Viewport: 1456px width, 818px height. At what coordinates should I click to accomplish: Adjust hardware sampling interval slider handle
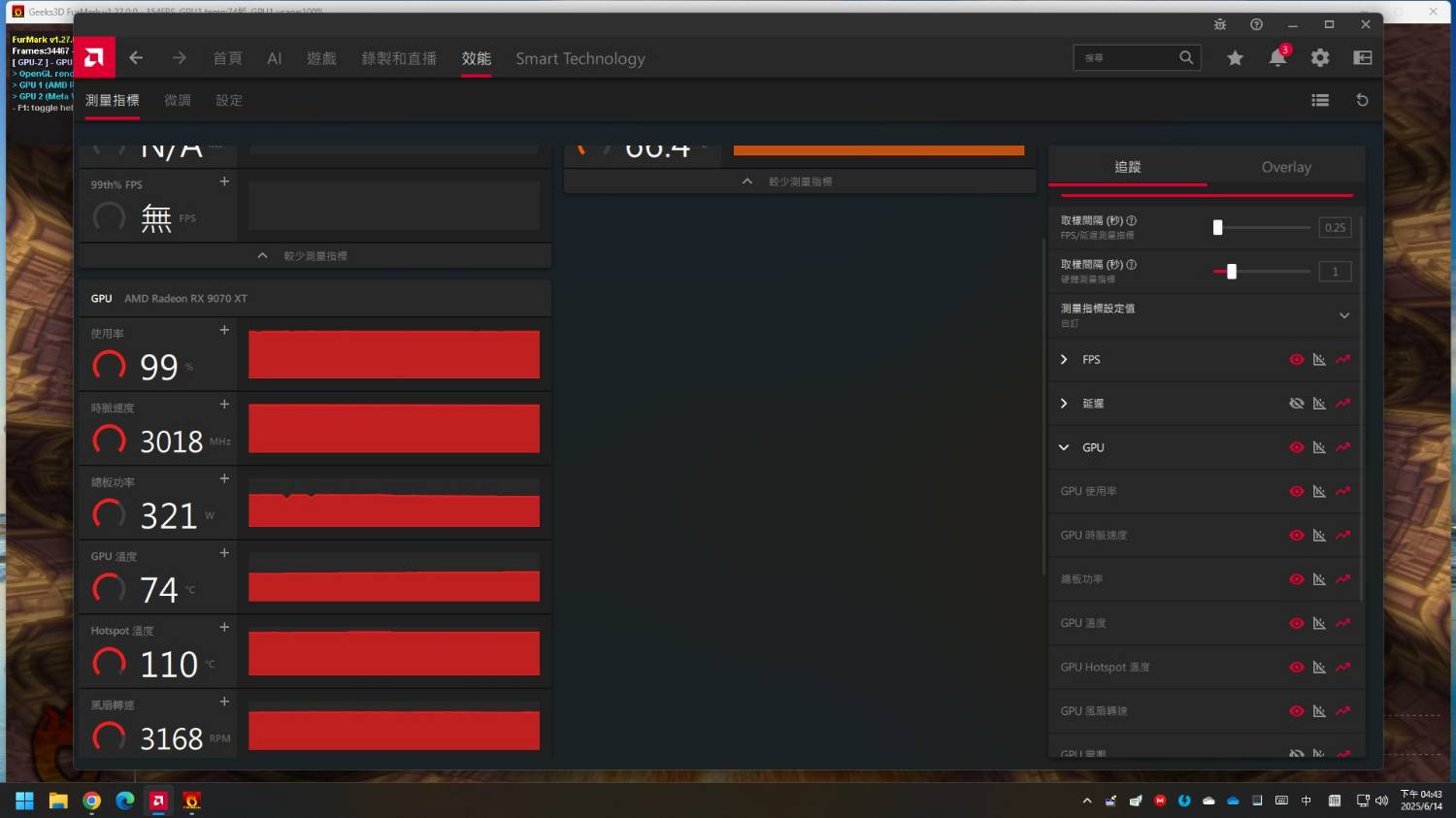point(1232,272)
